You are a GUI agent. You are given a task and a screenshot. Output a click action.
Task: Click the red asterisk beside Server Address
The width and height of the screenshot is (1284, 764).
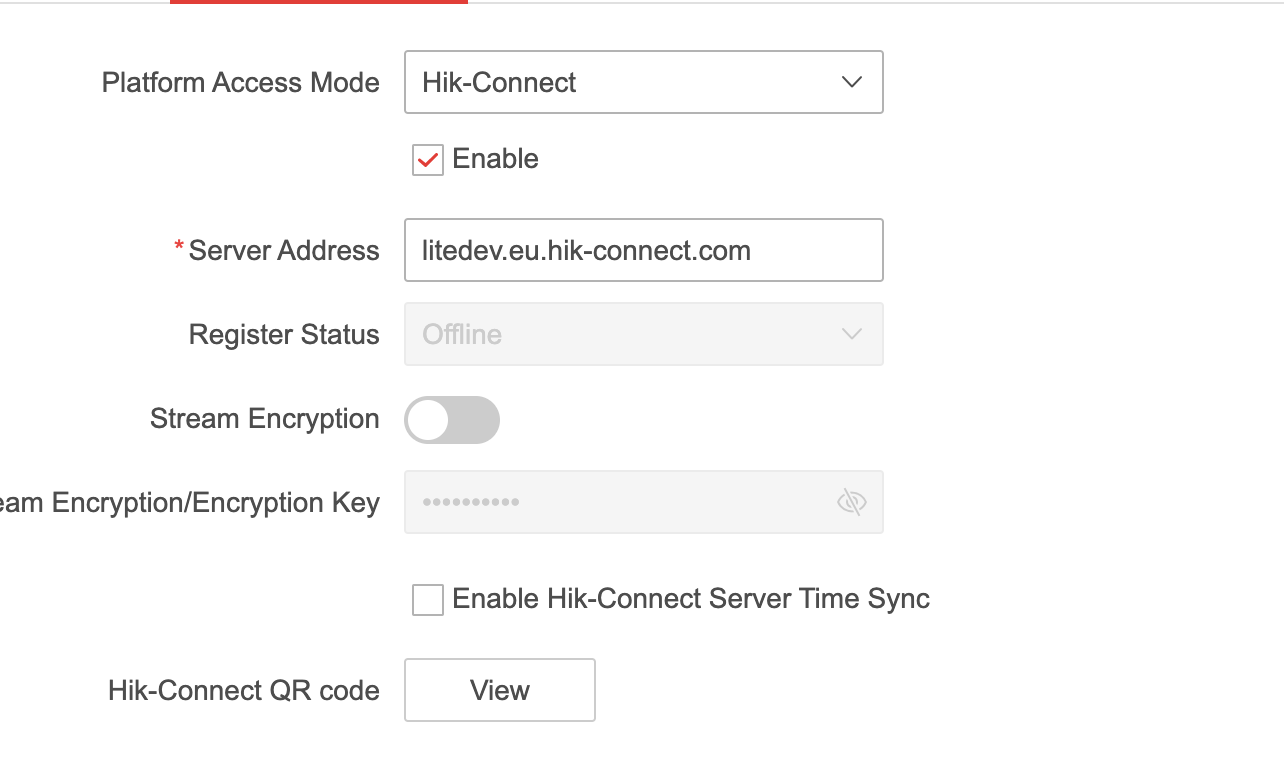(179, 247)
